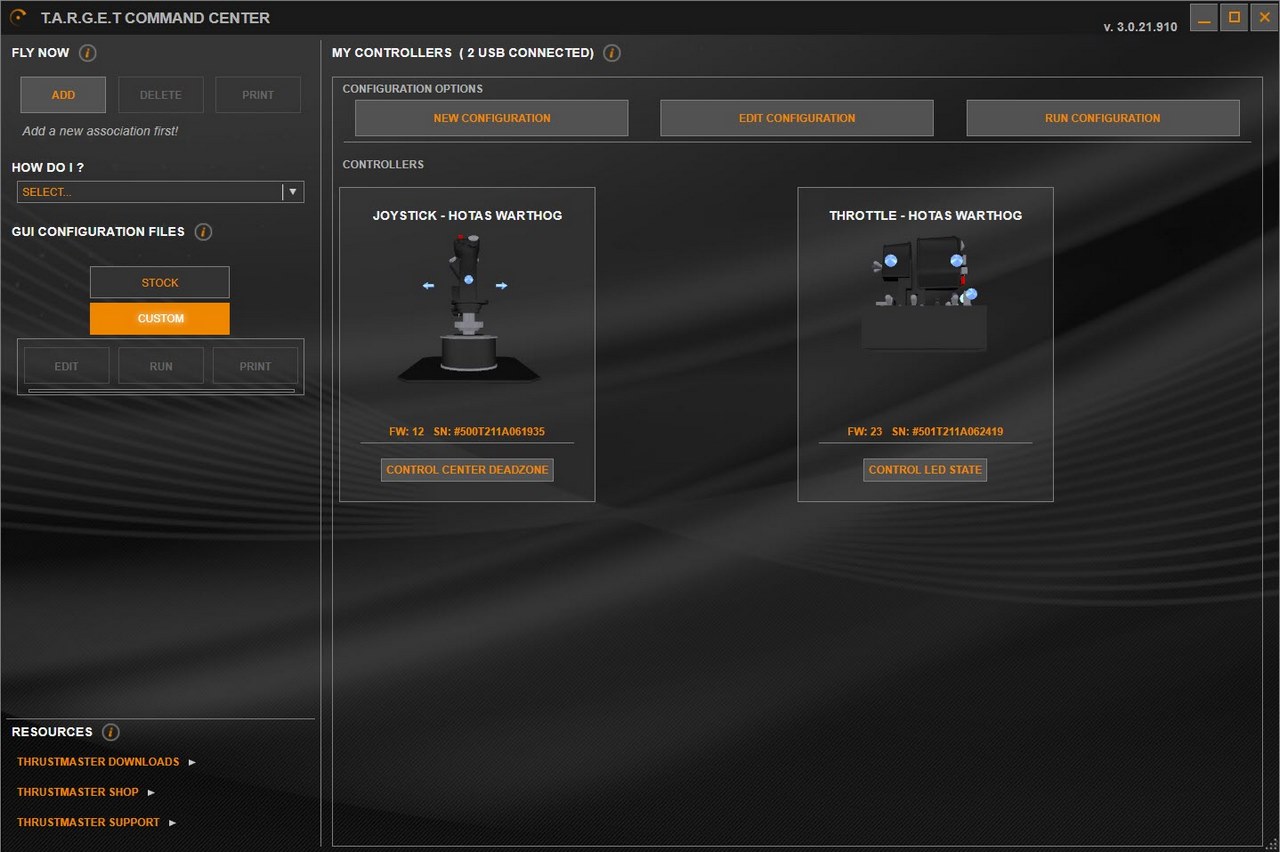Screen dimensions: 1280x852
Task: Click the joystick left arrow indicator
Action: point(428,286)
